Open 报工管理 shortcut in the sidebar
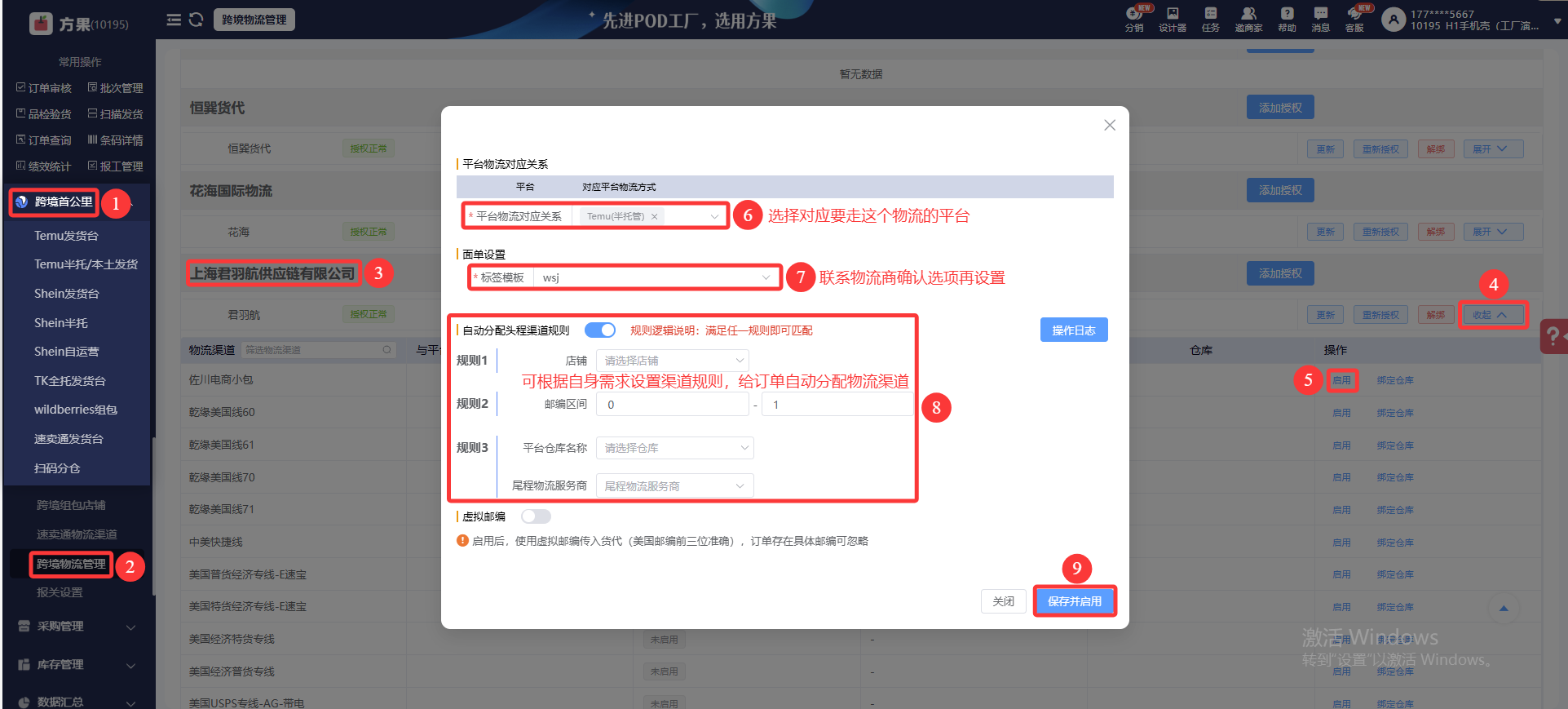Viewport: 1568px width, 709px height. [116, 166]
